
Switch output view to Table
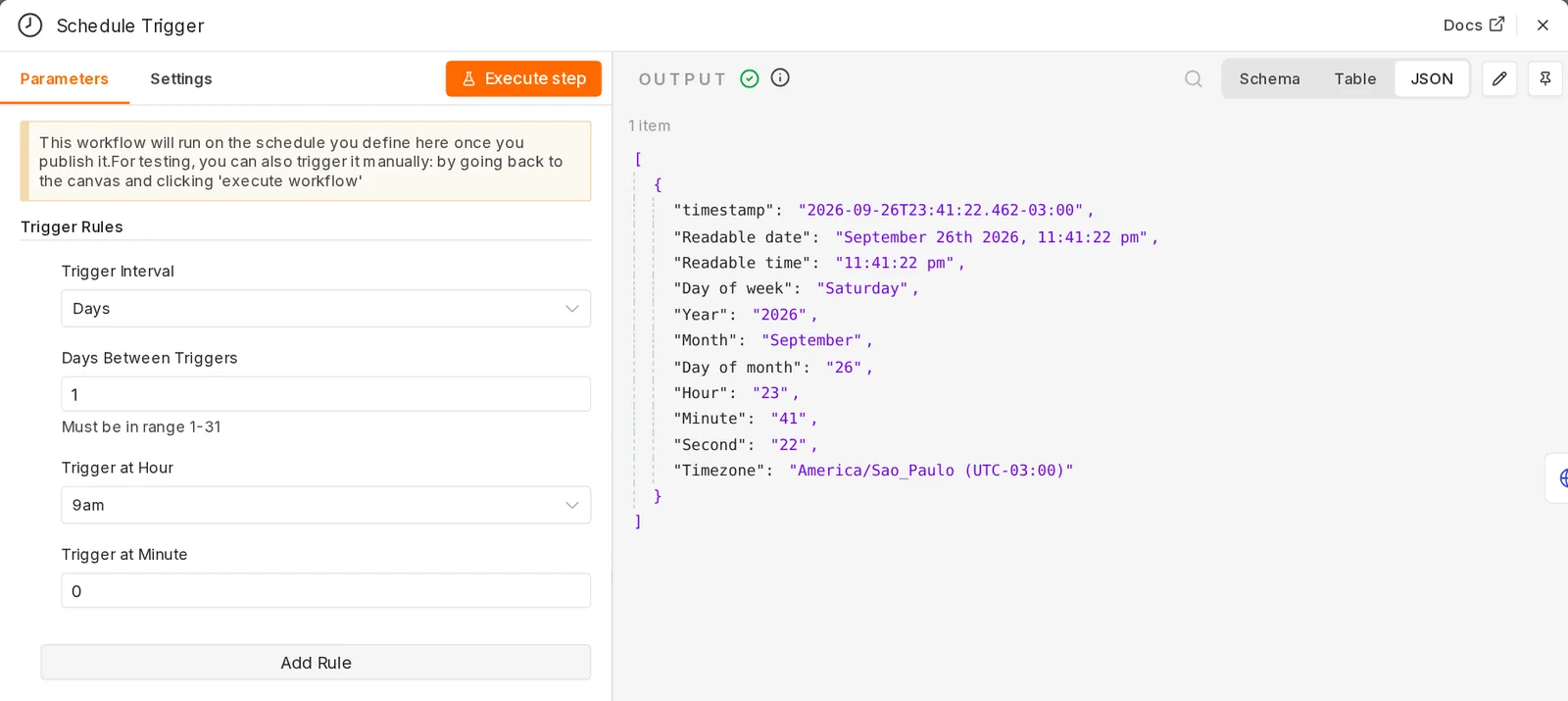tap(1354, 78)
